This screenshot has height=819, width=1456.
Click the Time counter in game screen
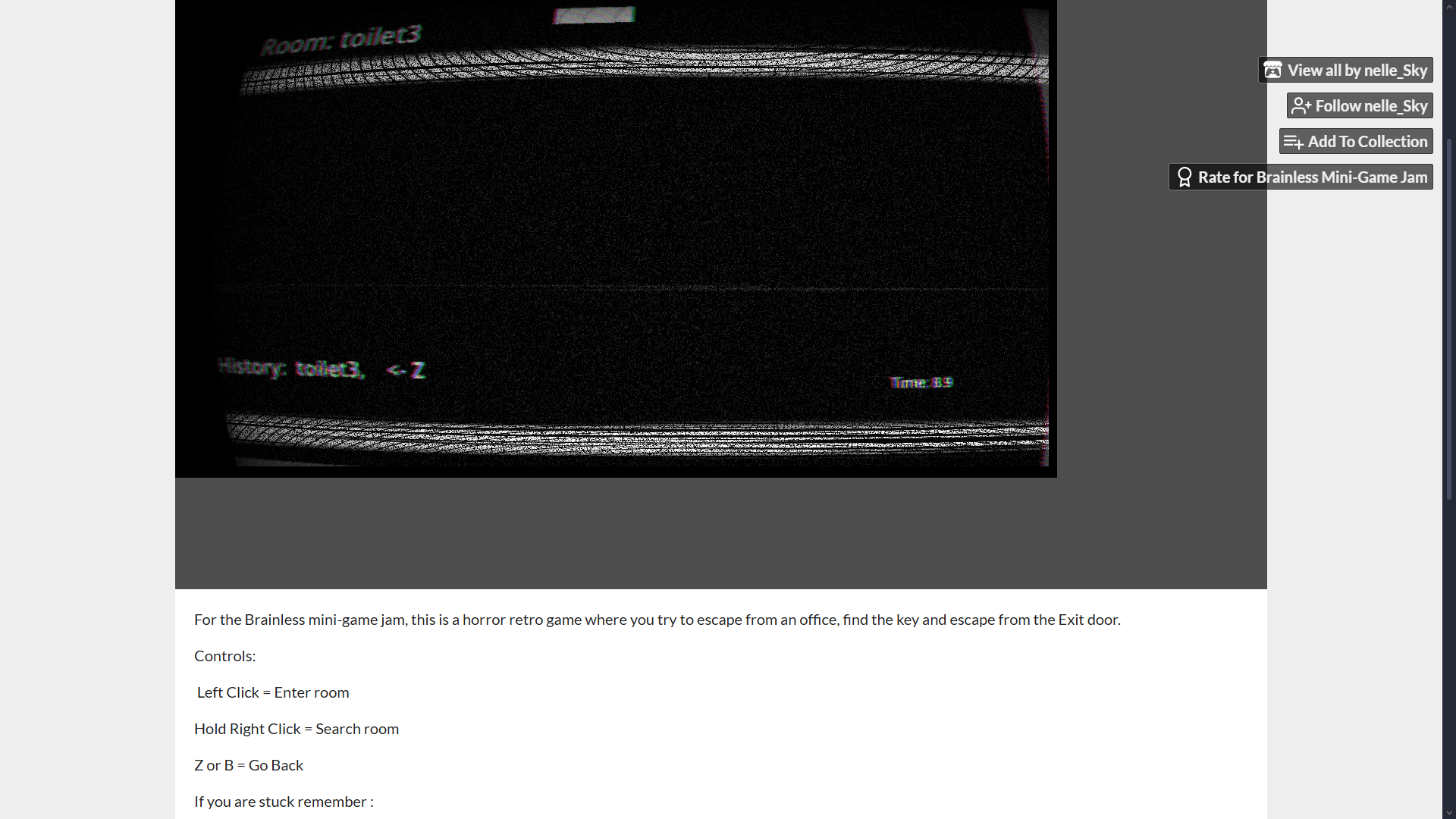tap(921, 382)
